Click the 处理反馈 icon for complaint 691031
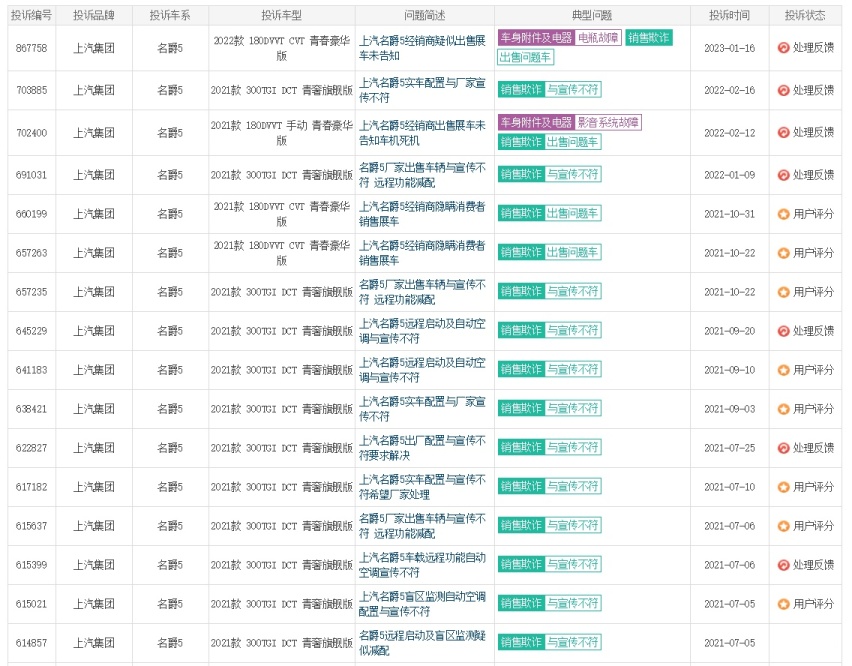The height and width of the screenshot is (666, 852). pos(783,175)
